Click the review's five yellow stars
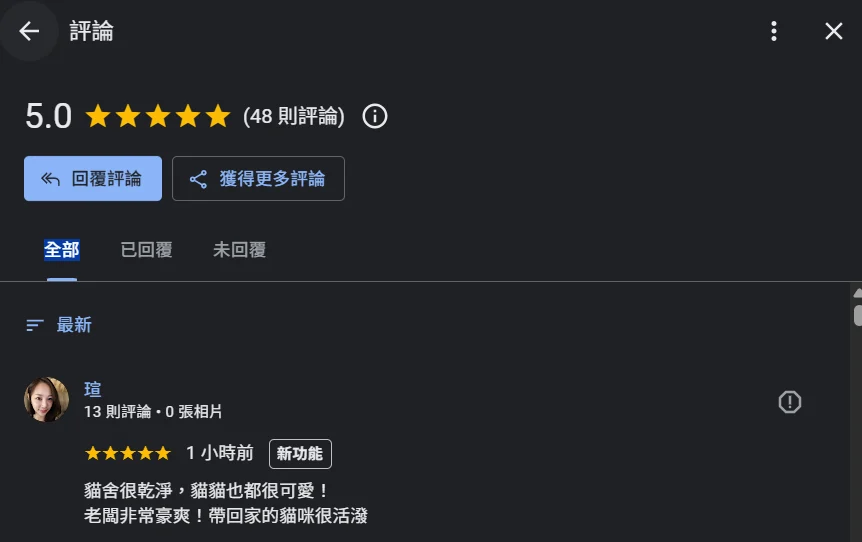 coord(128,453)
